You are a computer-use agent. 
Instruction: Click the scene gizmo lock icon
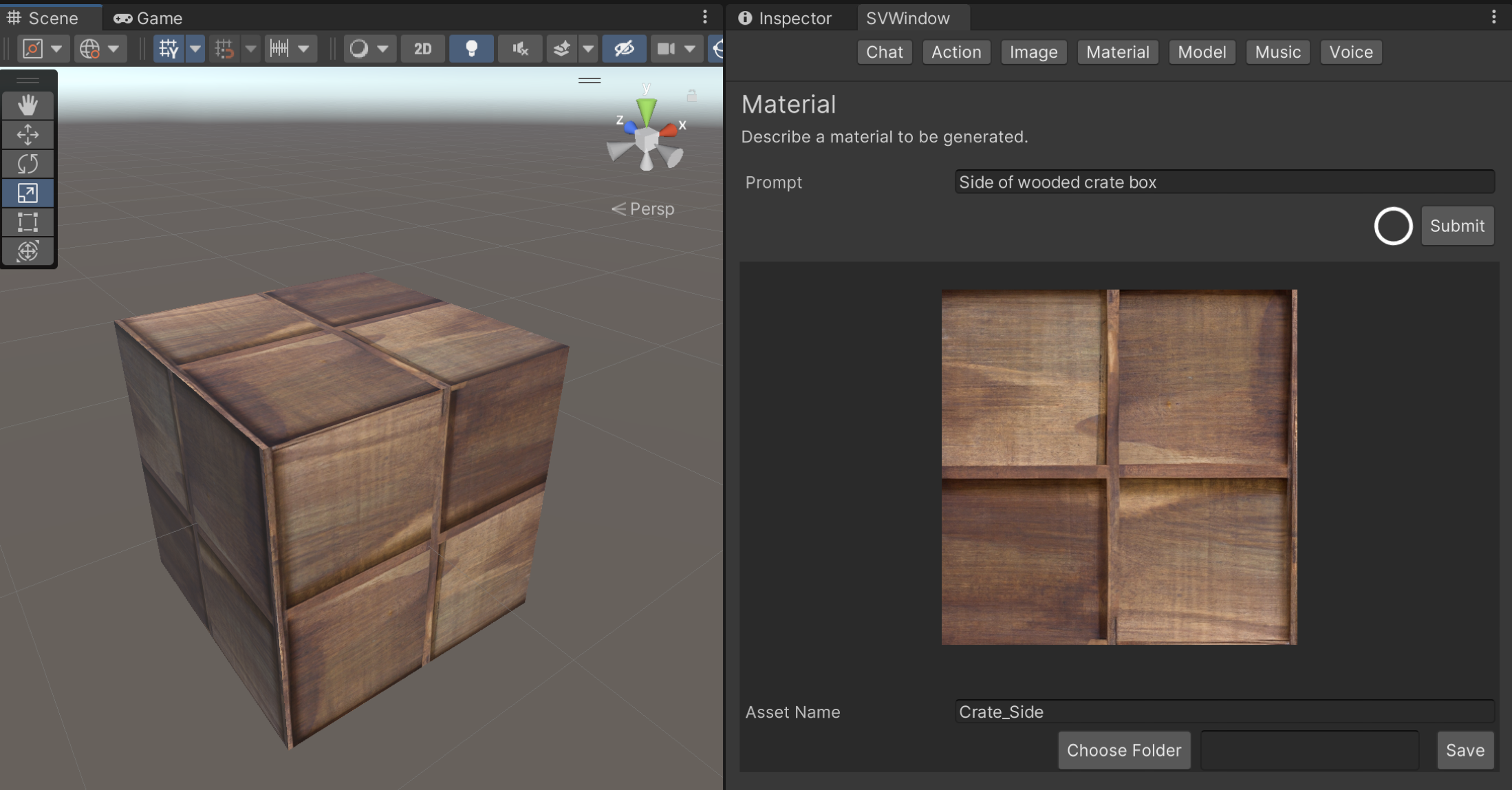click(x=692, y=96)
